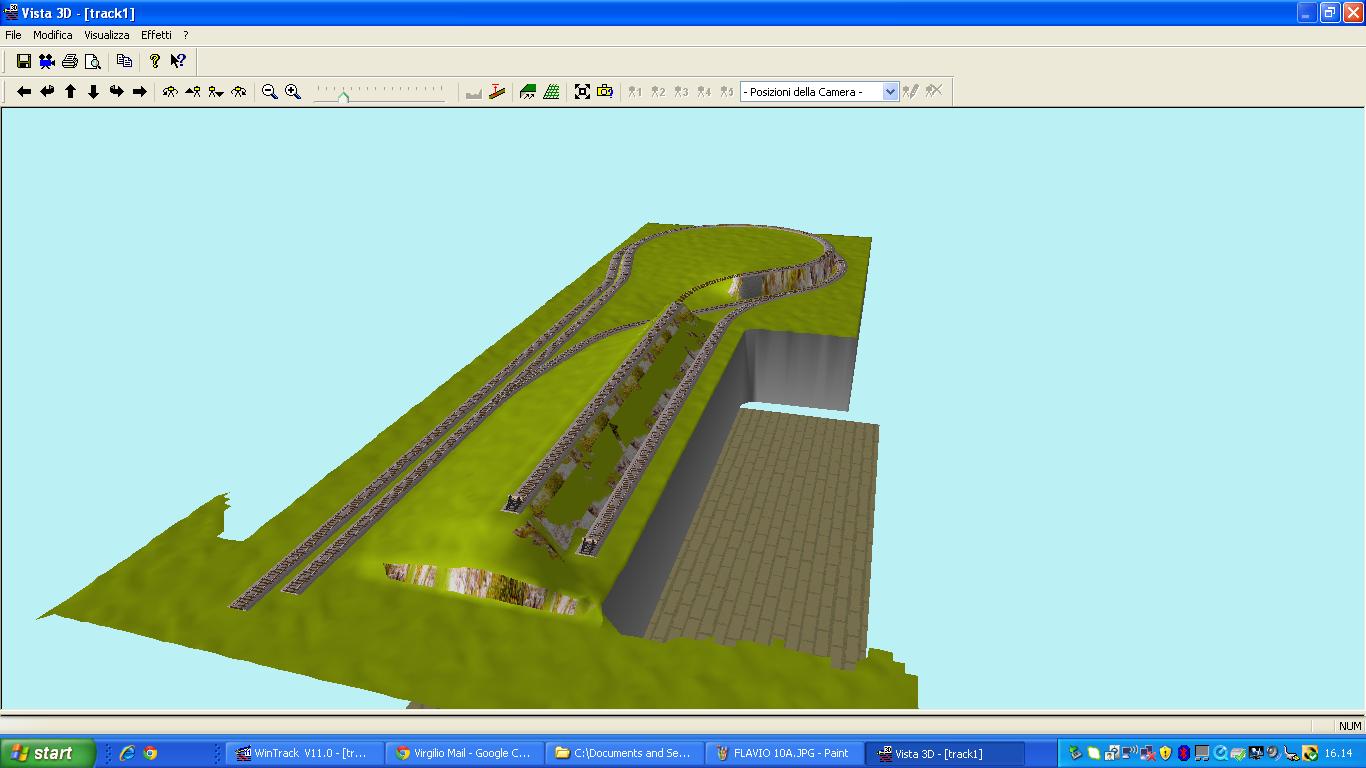Click the 3D railway layout view
The image size is (1366, 768).
click(683, 409)
